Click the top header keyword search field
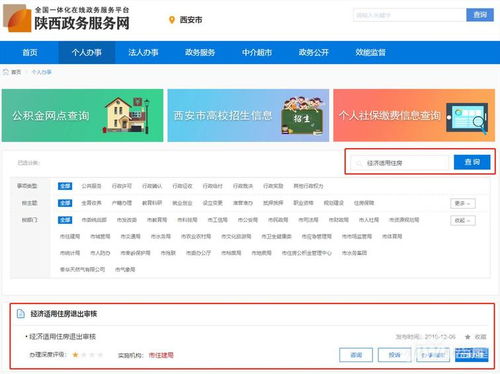Screen dimensions: 500x374 [x=409, y=15]
